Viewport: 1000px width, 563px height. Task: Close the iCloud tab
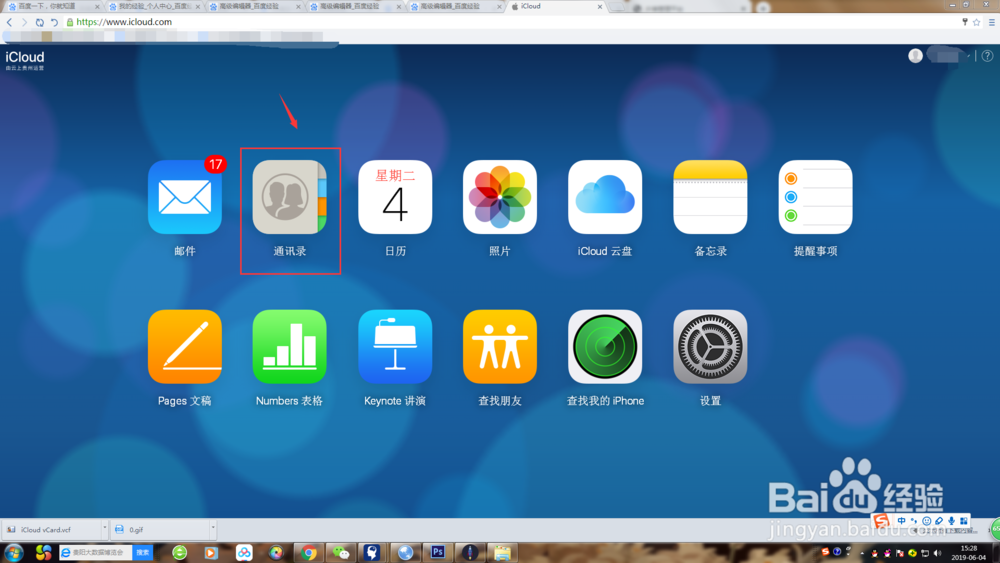pos(599,6)
